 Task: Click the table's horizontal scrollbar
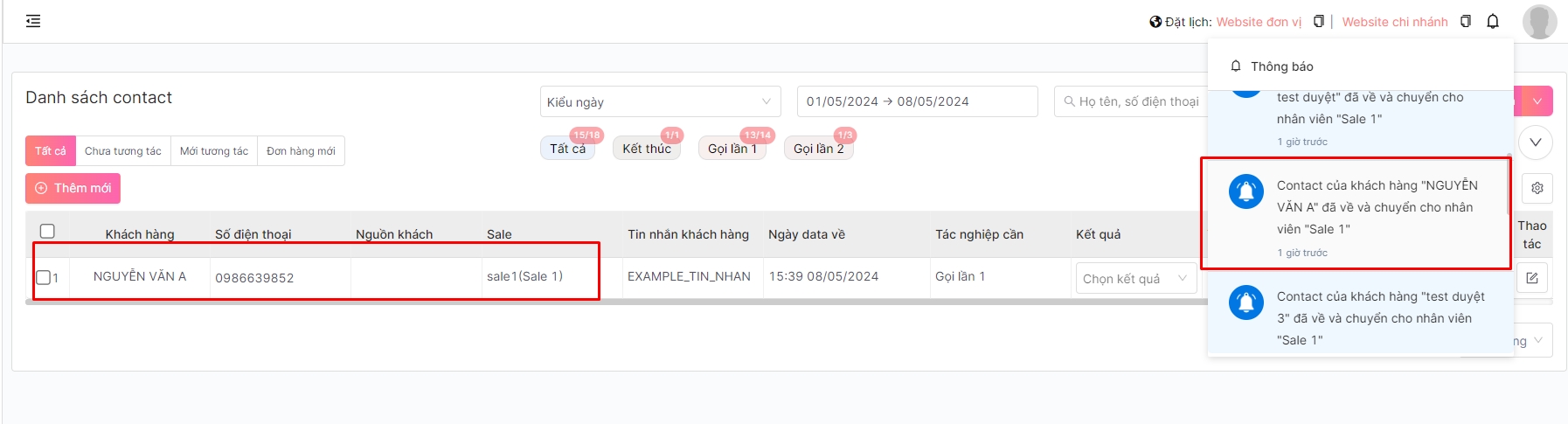tap(612, 302)
